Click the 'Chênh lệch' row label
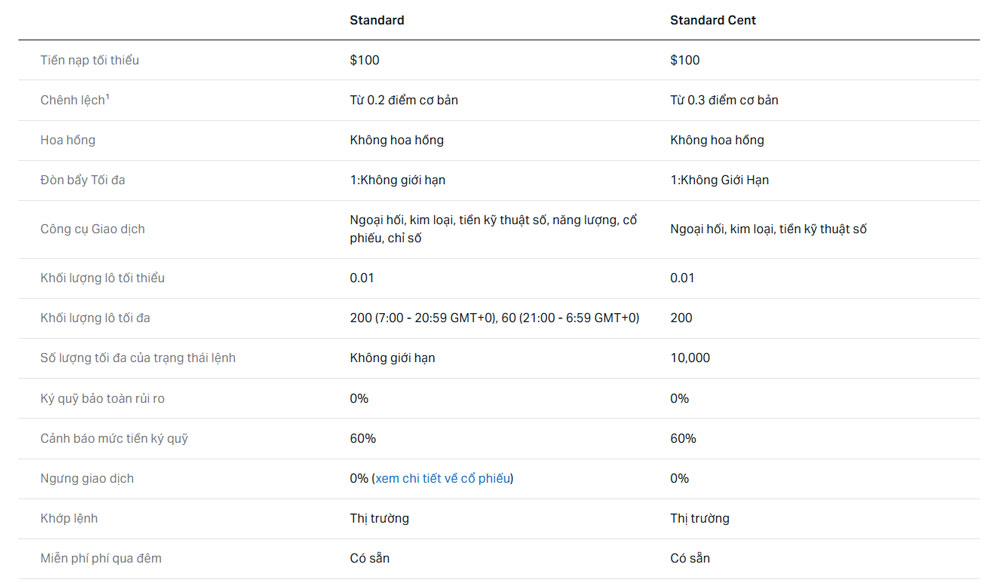Image resolution: width=1000 pixels, height=581 pixels. tap(74, 100)
